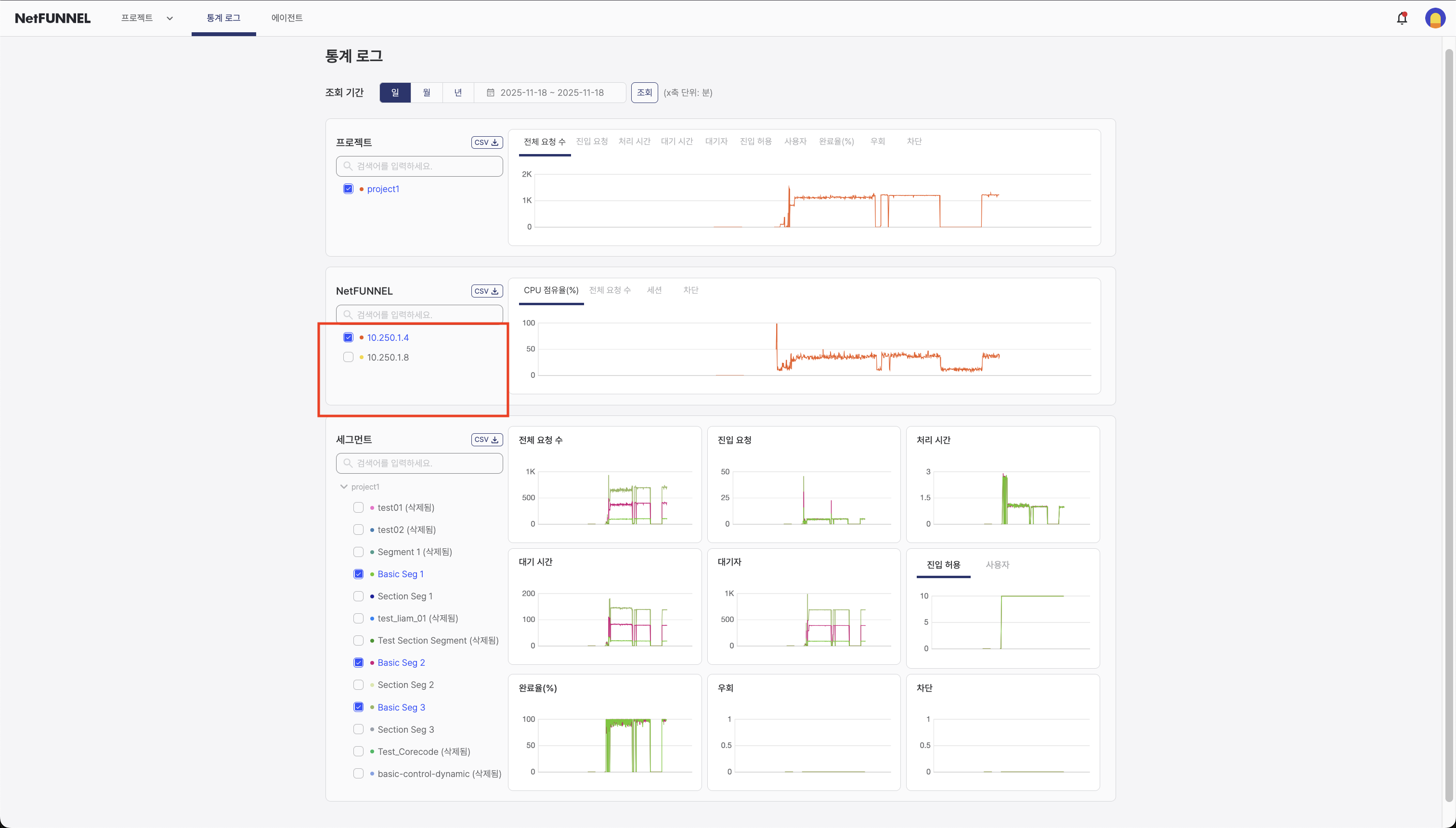
Task: Open the project1 link
Action: pyautogui.click(x=383, y=188)
